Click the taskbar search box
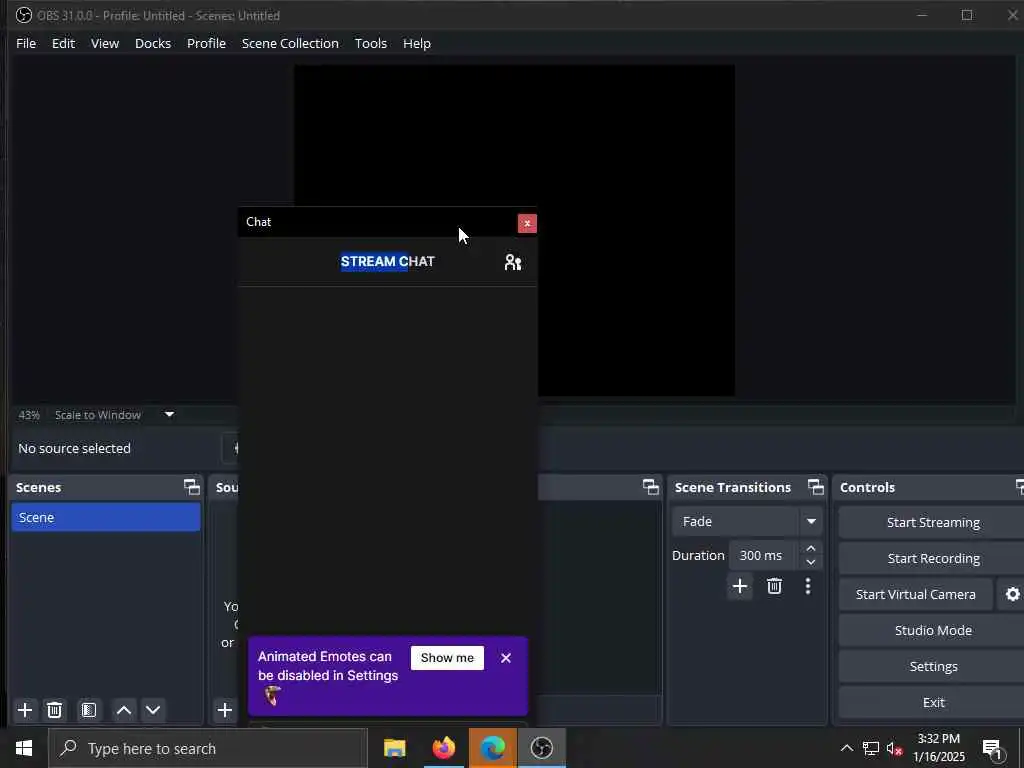The image size is (1024, 768). (x=208, y=748)
